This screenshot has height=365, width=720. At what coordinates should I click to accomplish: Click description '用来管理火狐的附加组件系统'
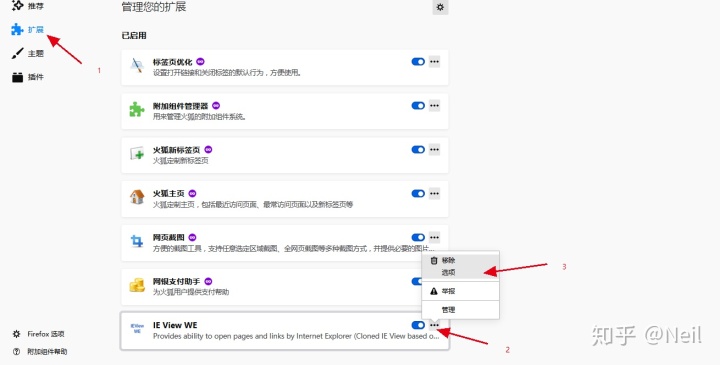[x=200, y=117]
